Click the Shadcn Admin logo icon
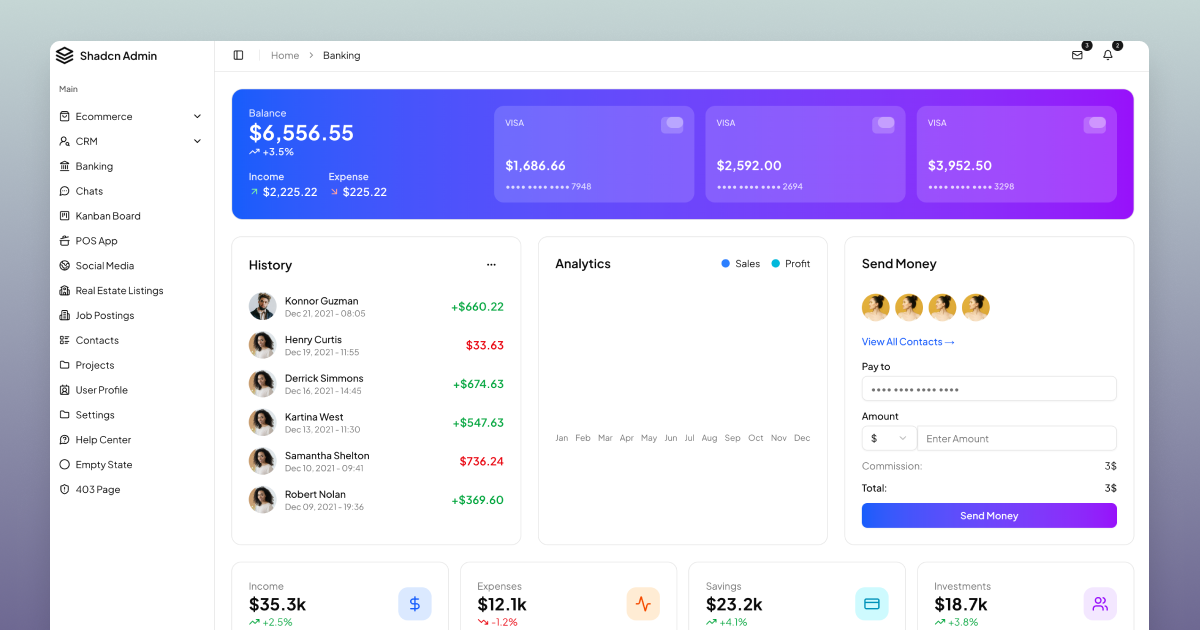Viewport: 1200px width, 630px height. point(65,56)
